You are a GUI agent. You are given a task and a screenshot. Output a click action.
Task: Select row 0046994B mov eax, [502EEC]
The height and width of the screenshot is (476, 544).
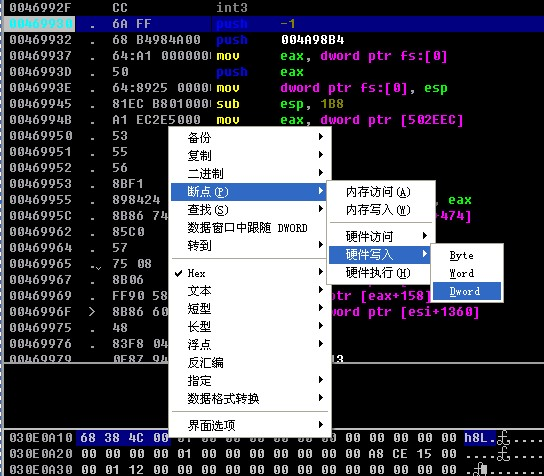point(274,120)
